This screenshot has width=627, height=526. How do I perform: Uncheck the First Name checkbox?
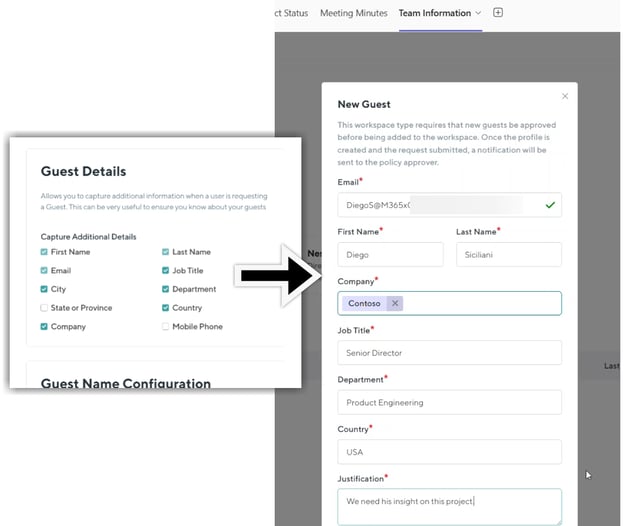tap(44, 252)
